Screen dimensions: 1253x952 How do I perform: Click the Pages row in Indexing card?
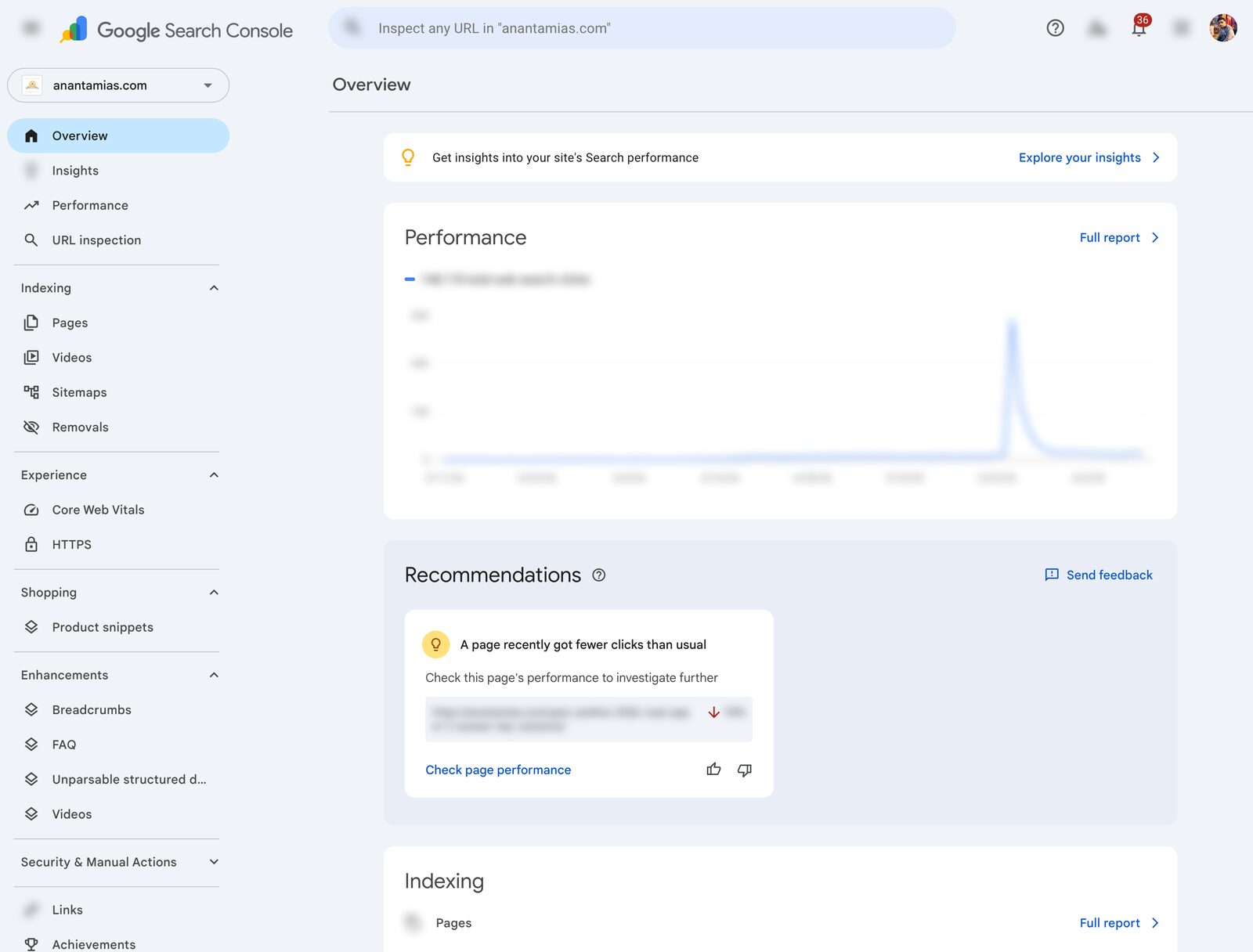point(780,923)
